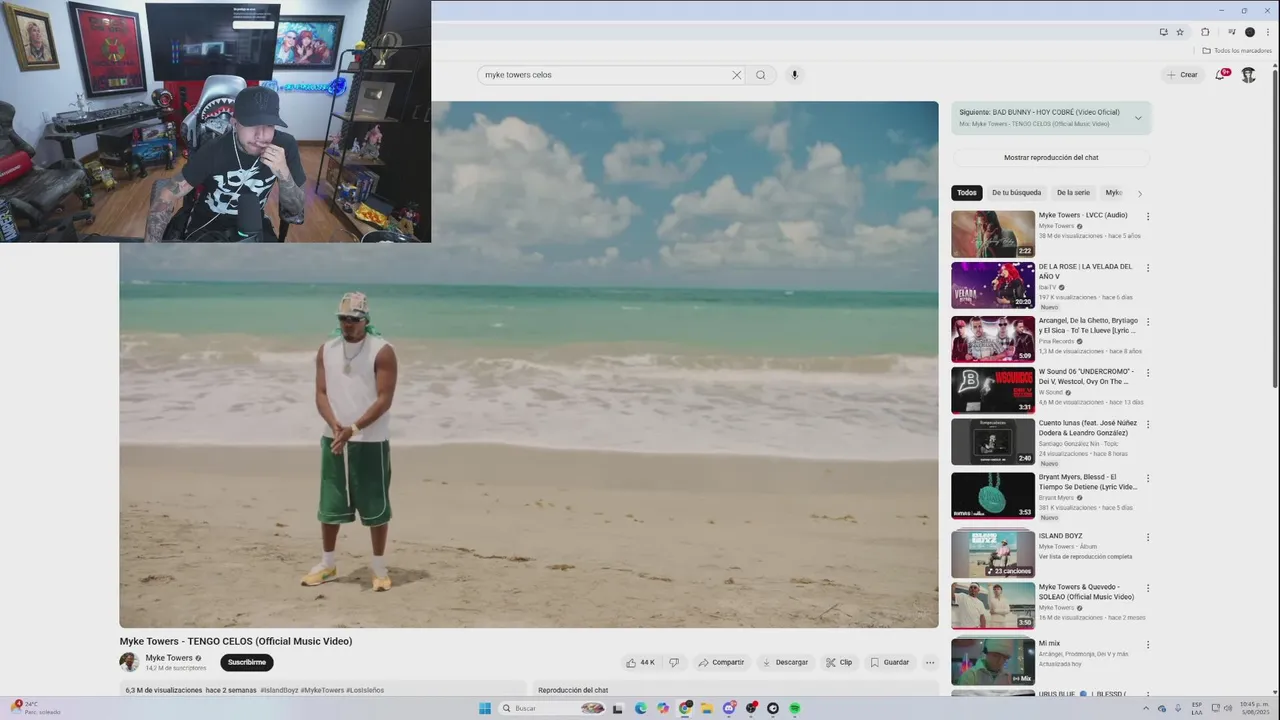1280x720 pixels.
Task: Open options for Cuento lunas video
Action: 1148,424
